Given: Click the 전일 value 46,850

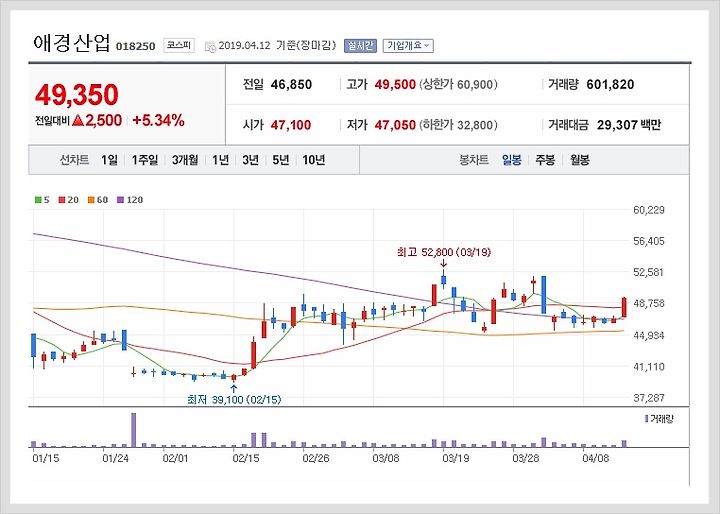Looking at the screenshot, I should tap(291, 85).
